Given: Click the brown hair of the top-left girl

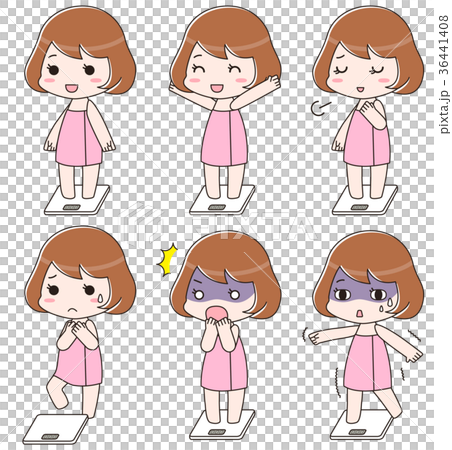Looking at the screenshot, I should pos(80,33).
